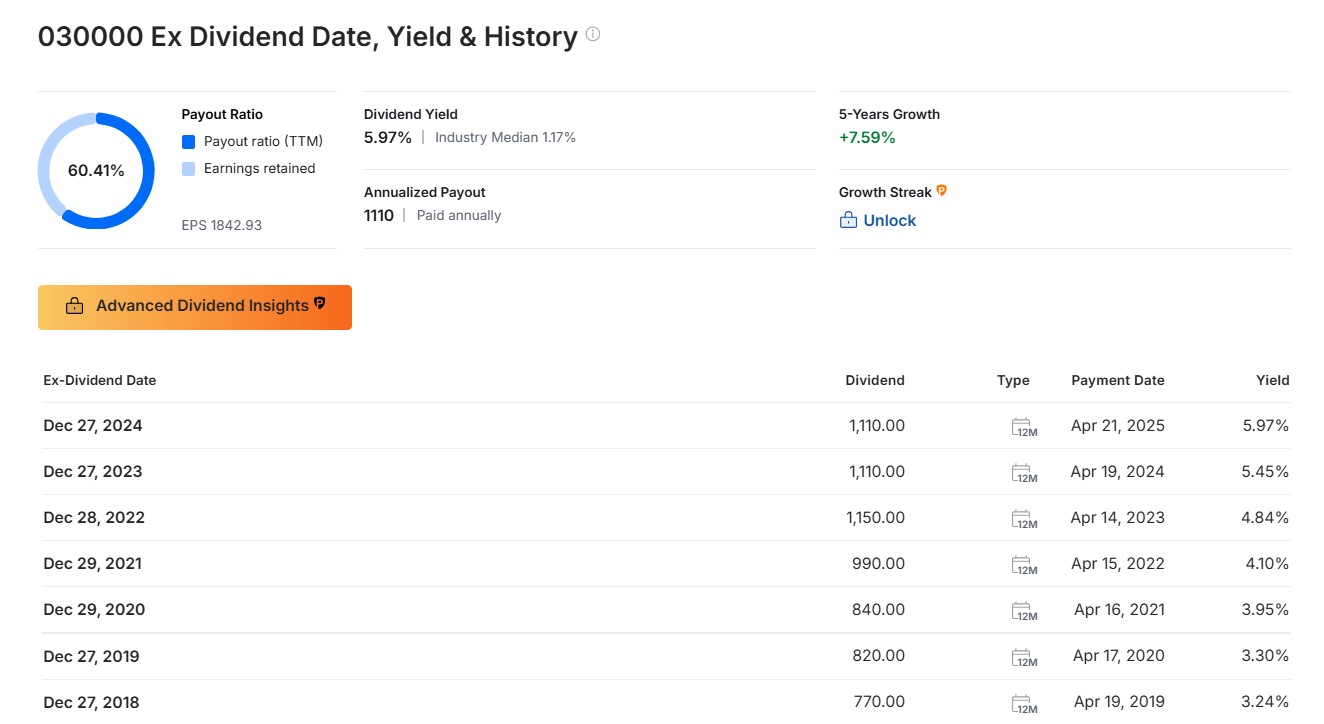Click the payout ratio donut chart showing 60.41%

[x=96, y=171]
